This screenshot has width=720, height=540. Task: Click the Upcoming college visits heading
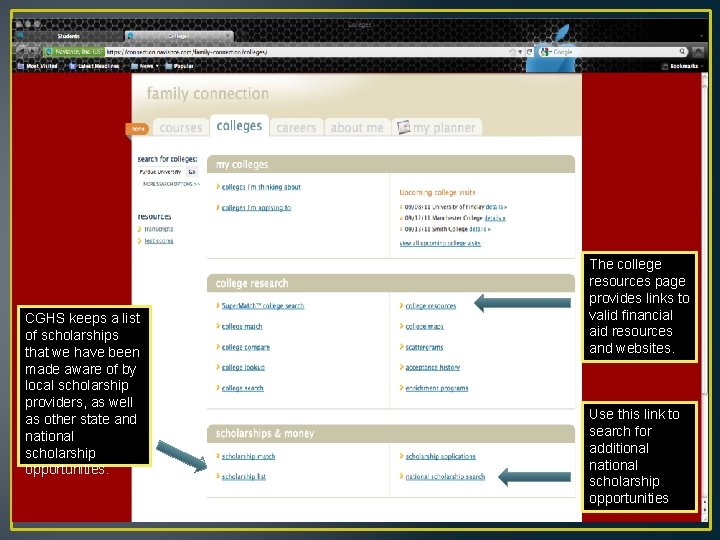(x=437, y=192)
